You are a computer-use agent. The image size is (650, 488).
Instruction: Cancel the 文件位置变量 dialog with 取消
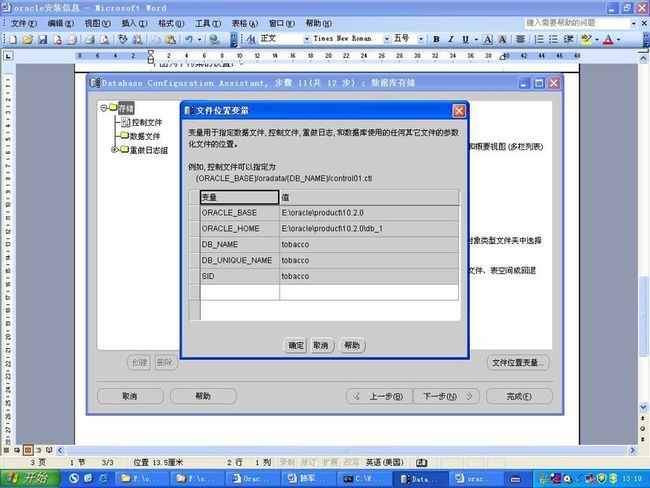point(321,345)
